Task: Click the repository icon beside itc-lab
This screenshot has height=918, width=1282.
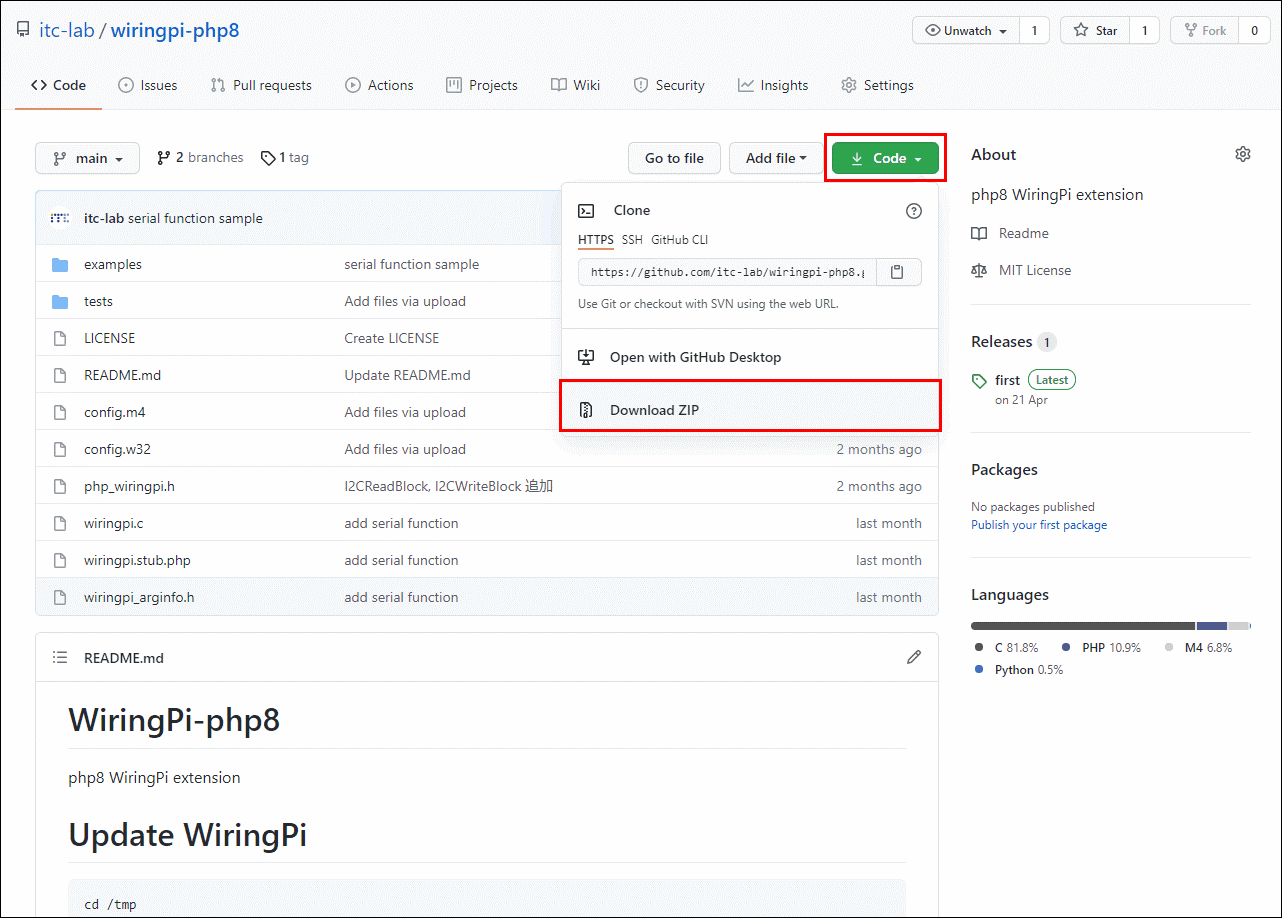Action: click(x=23, y=30)
